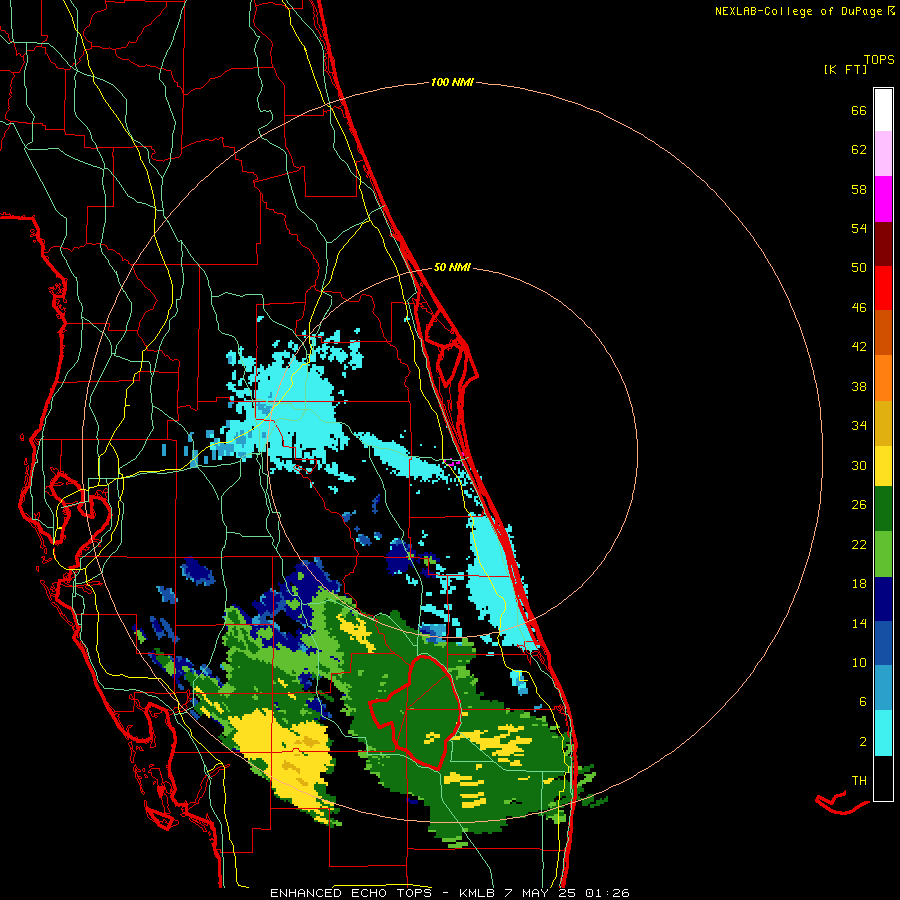Click the TOPS legend title
Image resolution: width=900 pixels, height=900 pixels.
tap(879, 59)
